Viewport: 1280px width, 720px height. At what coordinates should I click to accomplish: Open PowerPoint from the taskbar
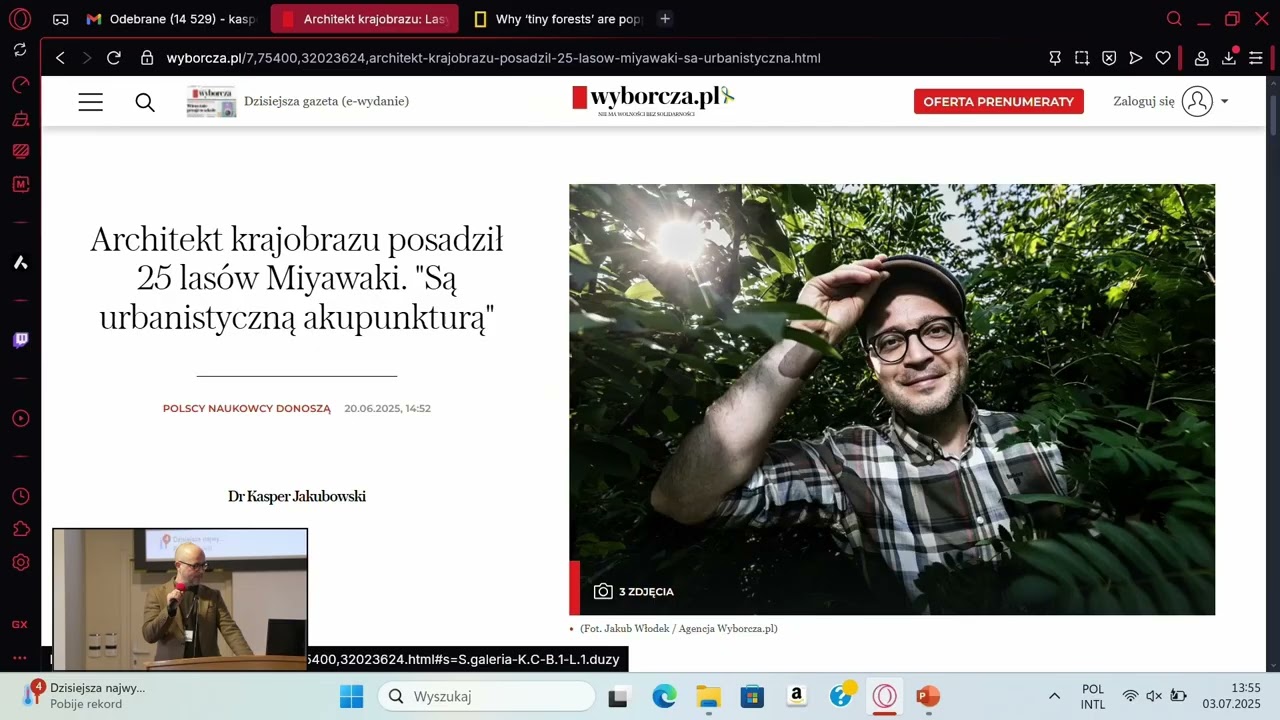tap(928, 696)
